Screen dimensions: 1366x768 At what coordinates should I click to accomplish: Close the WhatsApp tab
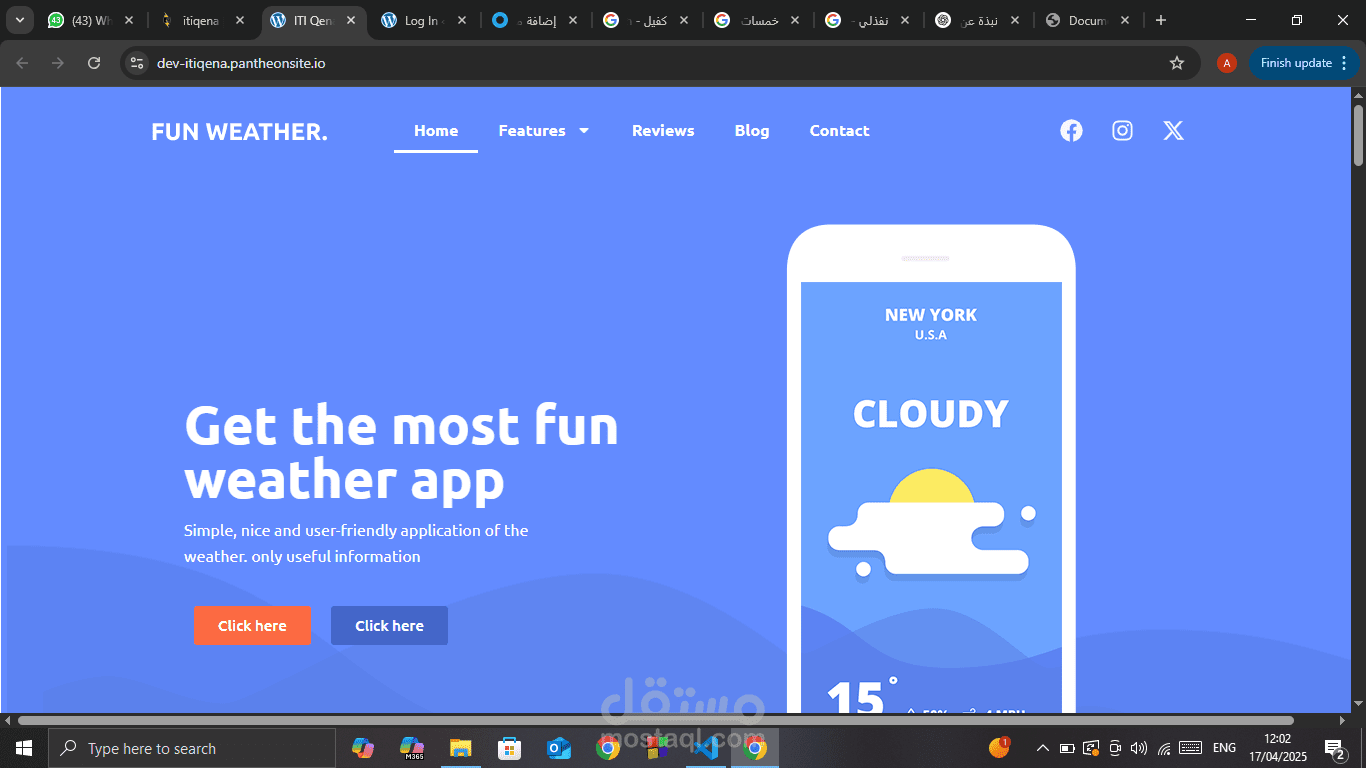(129, 20)
